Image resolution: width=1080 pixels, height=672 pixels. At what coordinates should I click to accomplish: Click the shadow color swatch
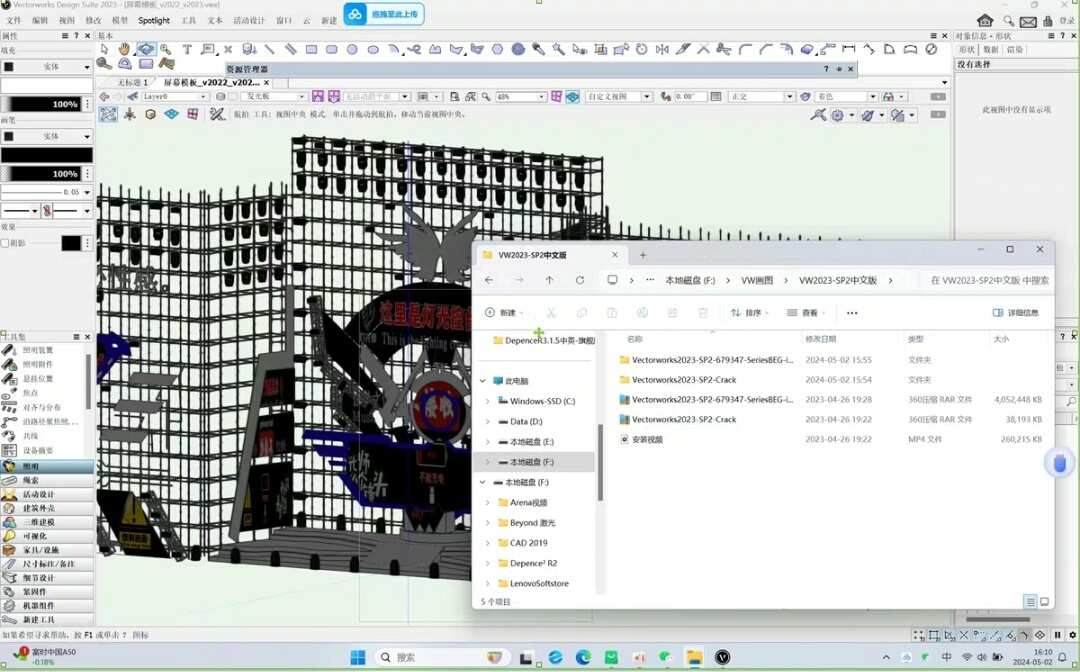(71, 243)
